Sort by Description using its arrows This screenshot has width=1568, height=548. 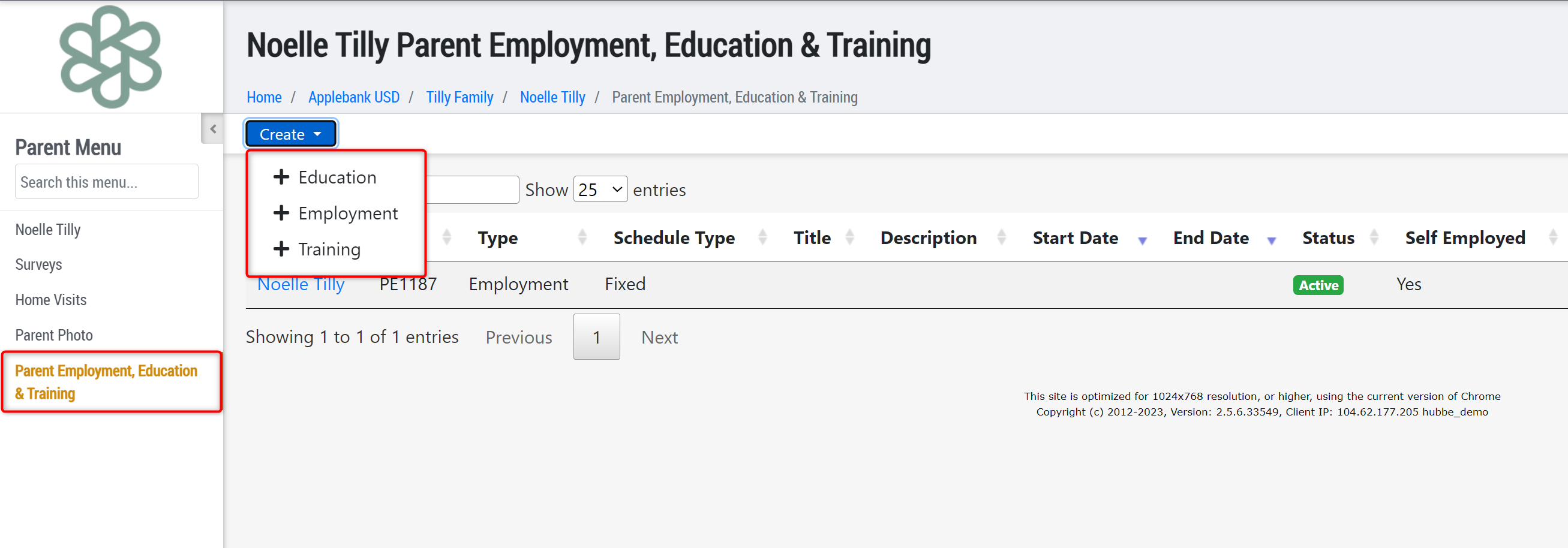coord(1002,237)
